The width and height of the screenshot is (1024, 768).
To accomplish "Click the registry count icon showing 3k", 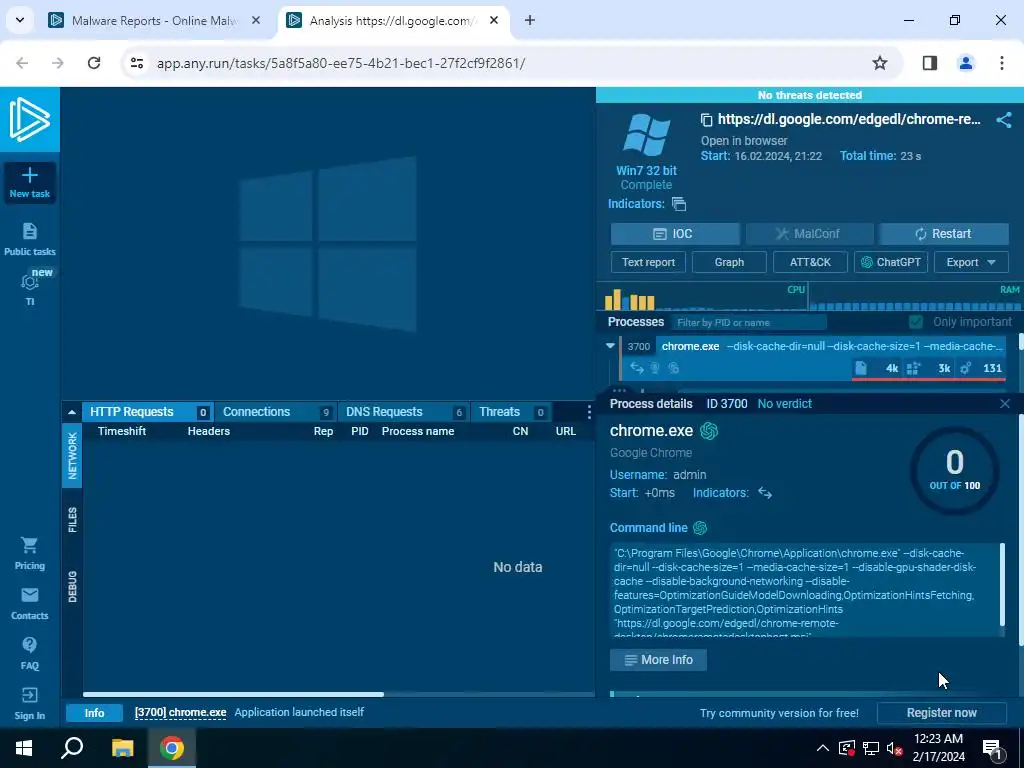I will [914, 368].
